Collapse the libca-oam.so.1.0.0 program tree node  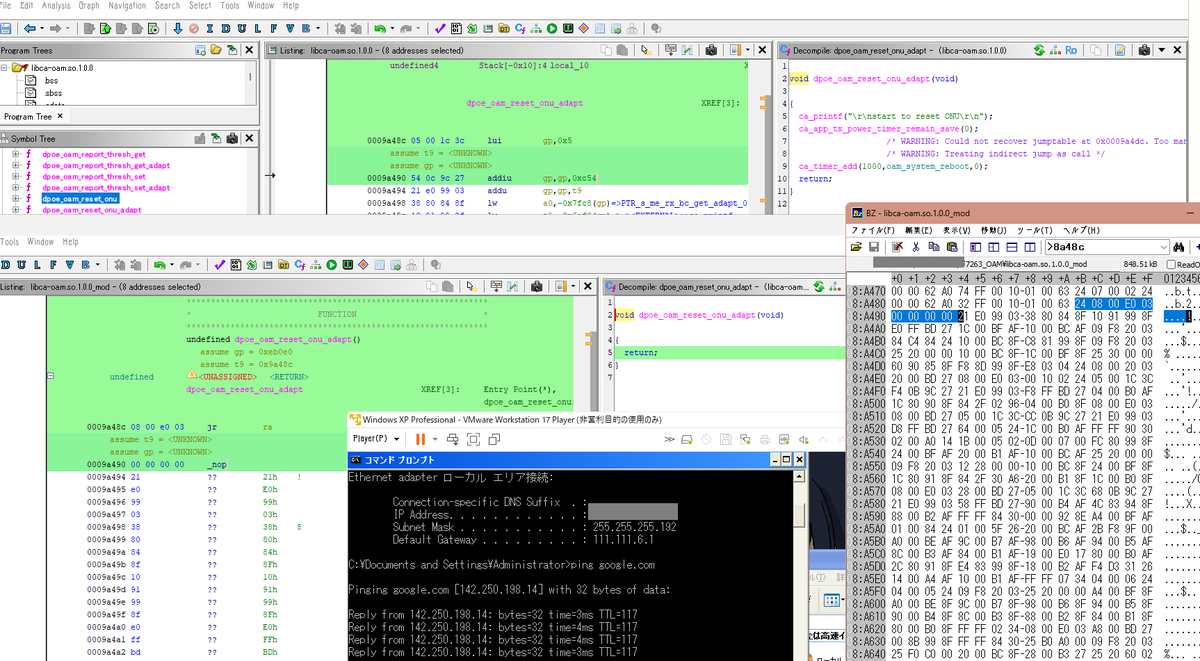[5, 68]
